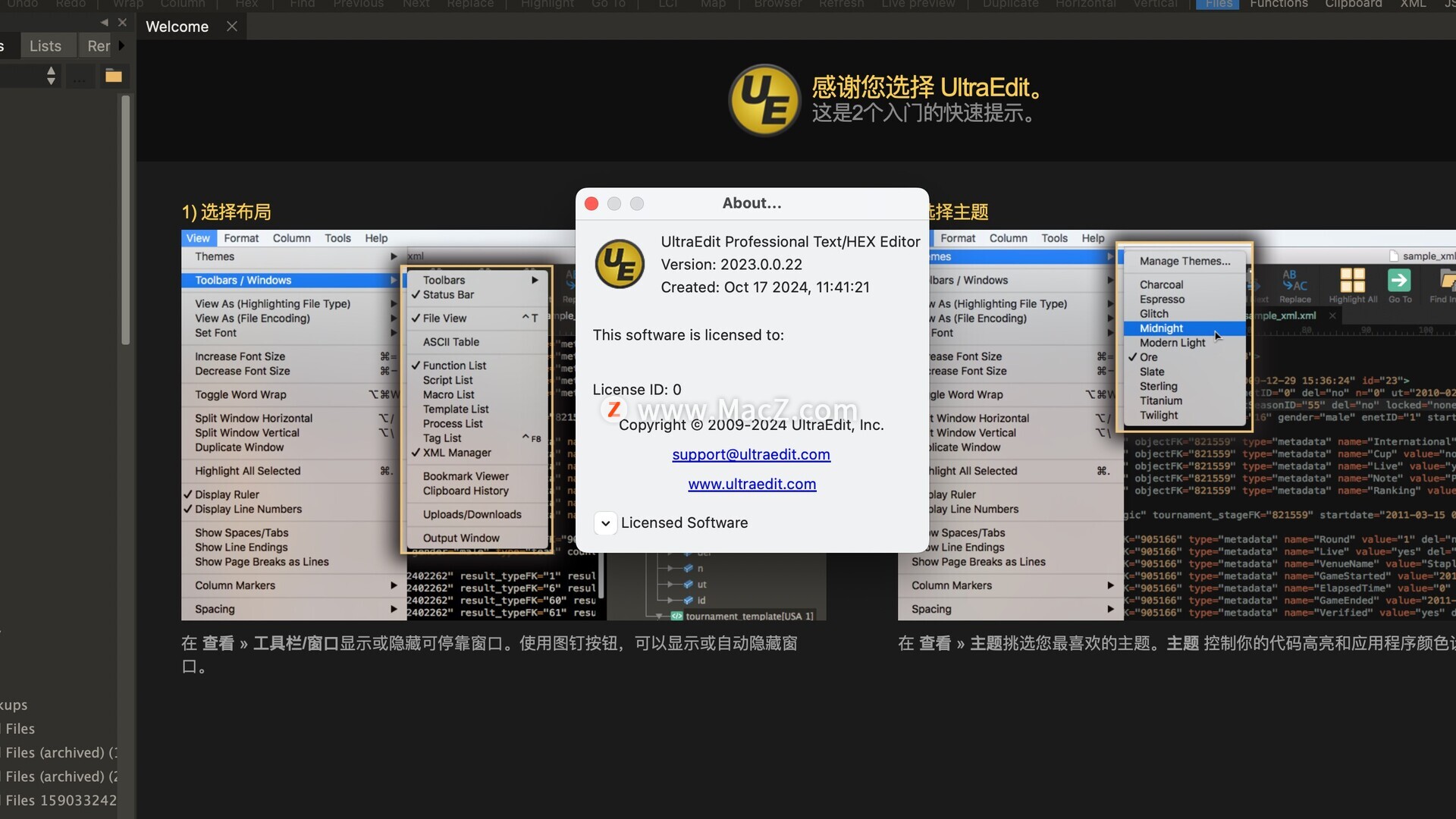The height and width of the screenshot is (819, 1456).
Task: Select the second Files (archived) row
Action: pyautogui.click(x=59, y=777)
